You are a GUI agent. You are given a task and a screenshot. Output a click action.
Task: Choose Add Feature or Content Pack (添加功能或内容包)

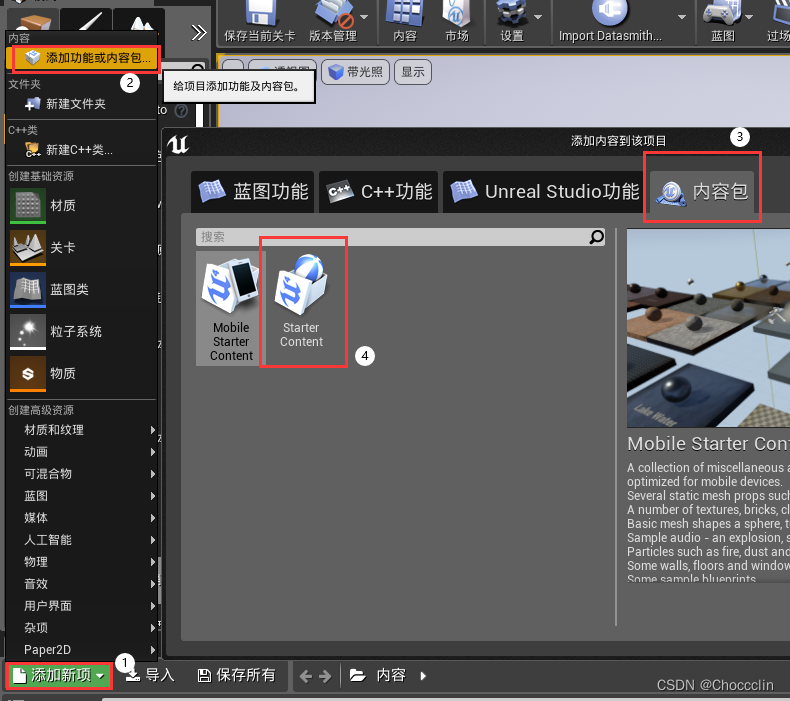[83, 58]
